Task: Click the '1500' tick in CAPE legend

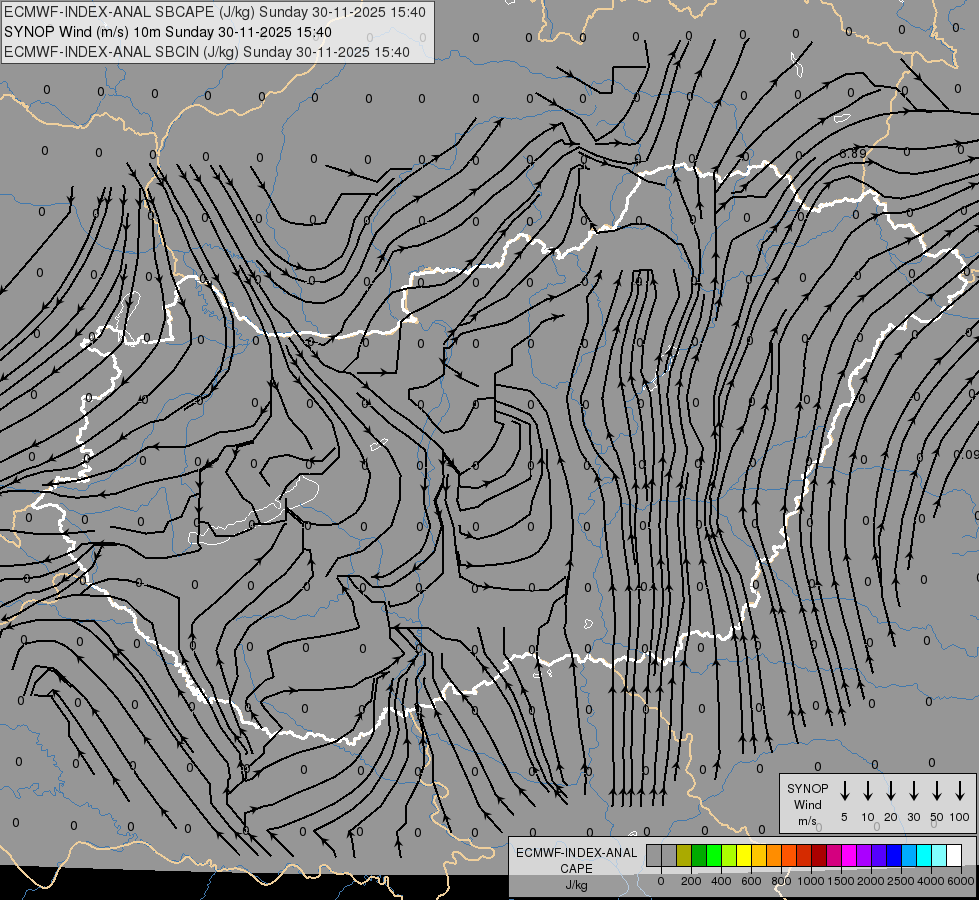Action: [841, 881]
